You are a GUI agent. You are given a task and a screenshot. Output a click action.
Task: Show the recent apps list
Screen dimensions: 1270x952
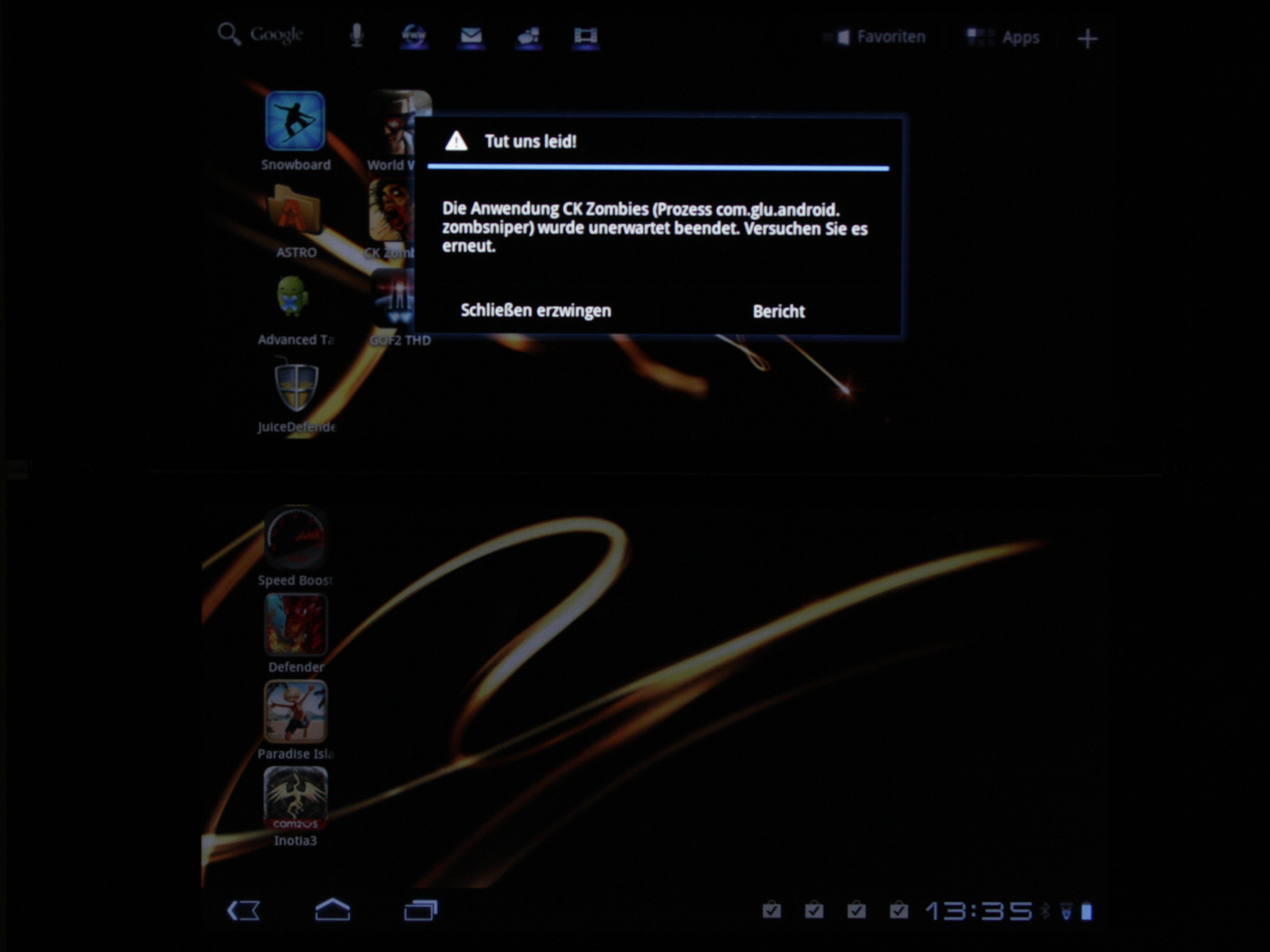(420, 910)
